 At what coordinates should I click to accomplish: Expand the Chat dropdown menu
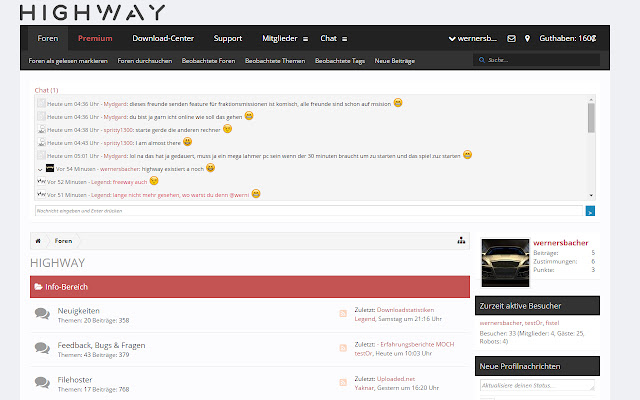(331, 39)
